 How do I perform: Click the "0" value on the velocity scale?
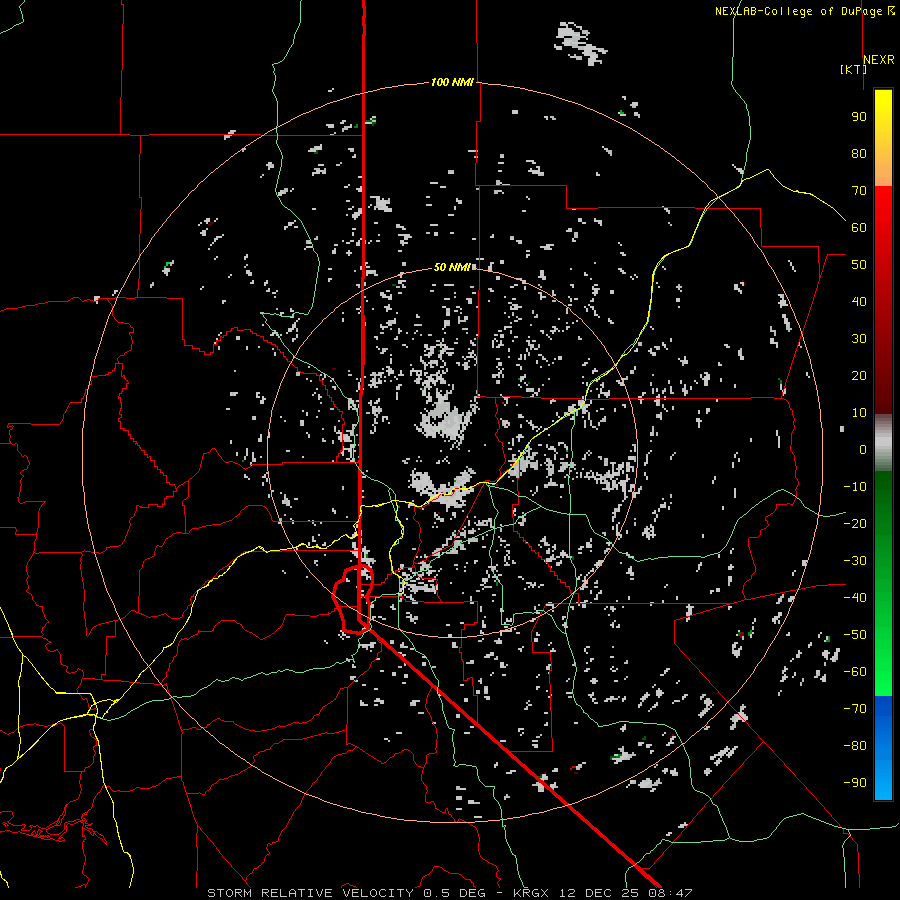pos(863,449)
